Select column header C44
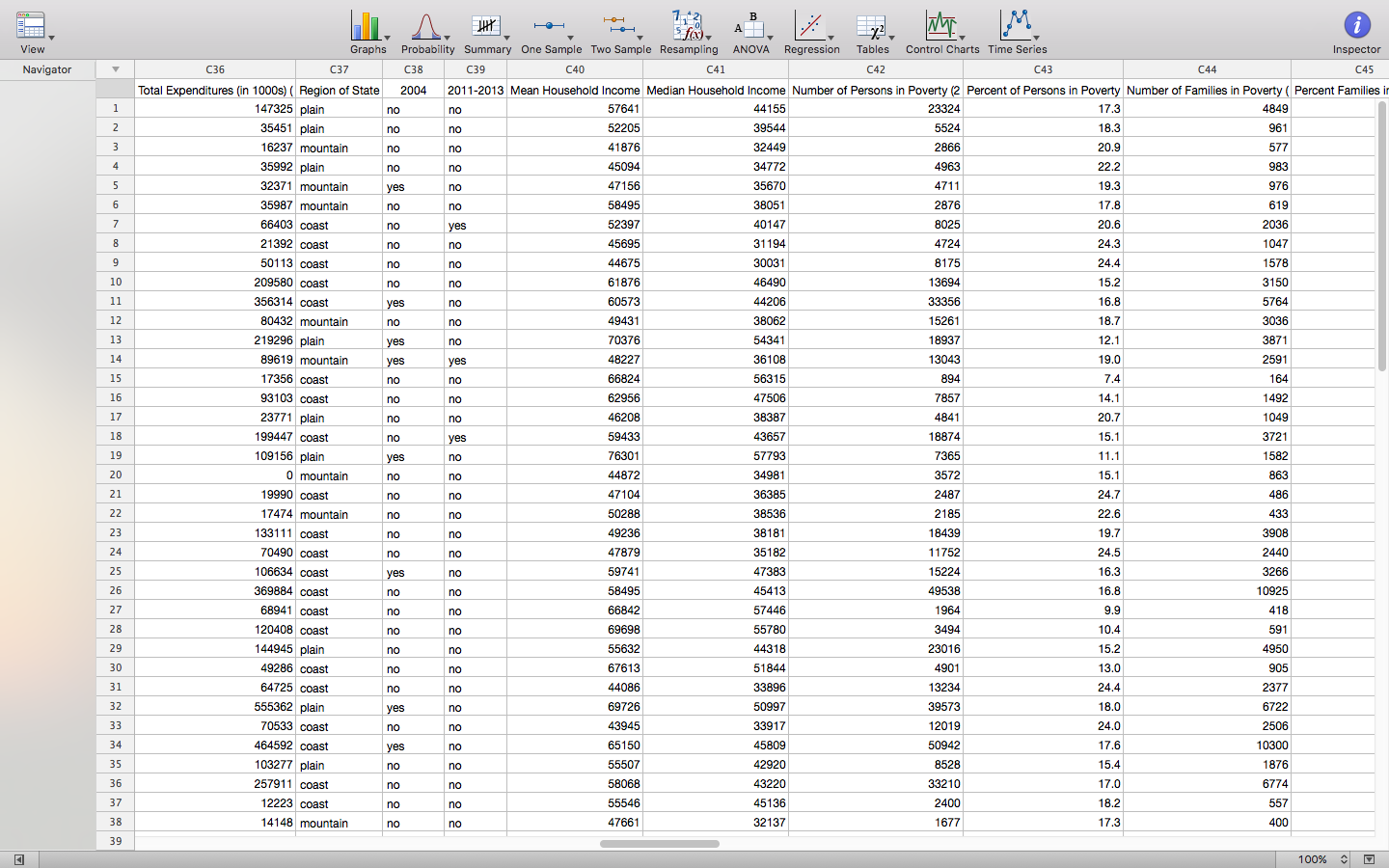This screenshot has height=868, width=1389. click(1208, 69)
